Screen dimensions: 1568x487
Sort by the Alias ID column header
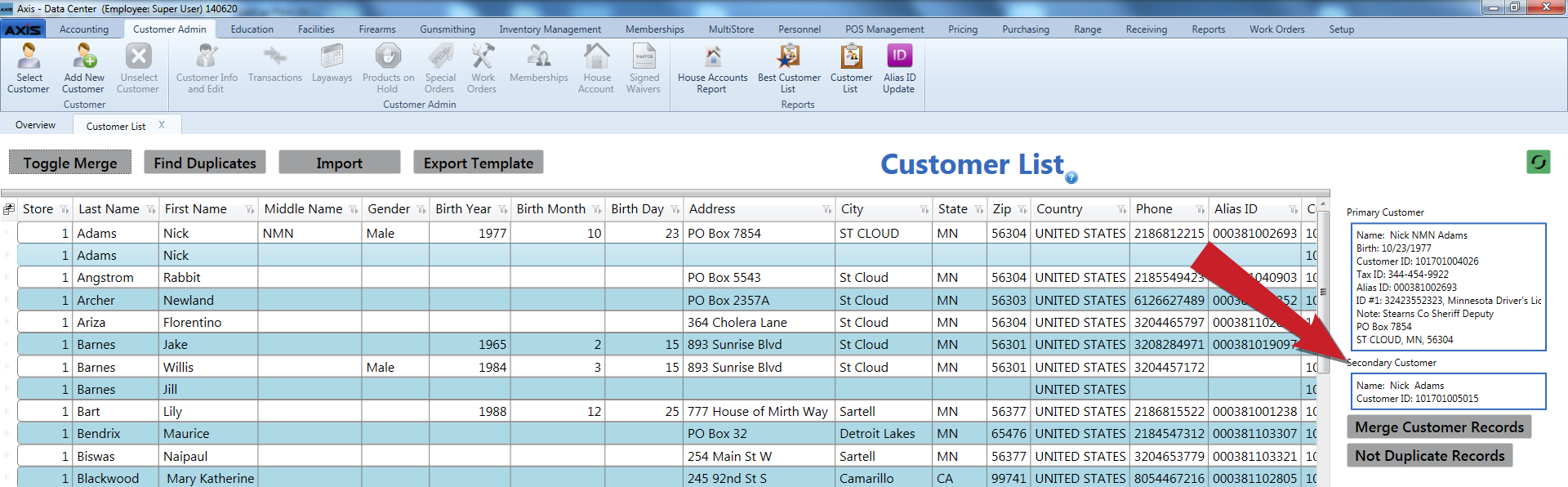coord(1236,209)
